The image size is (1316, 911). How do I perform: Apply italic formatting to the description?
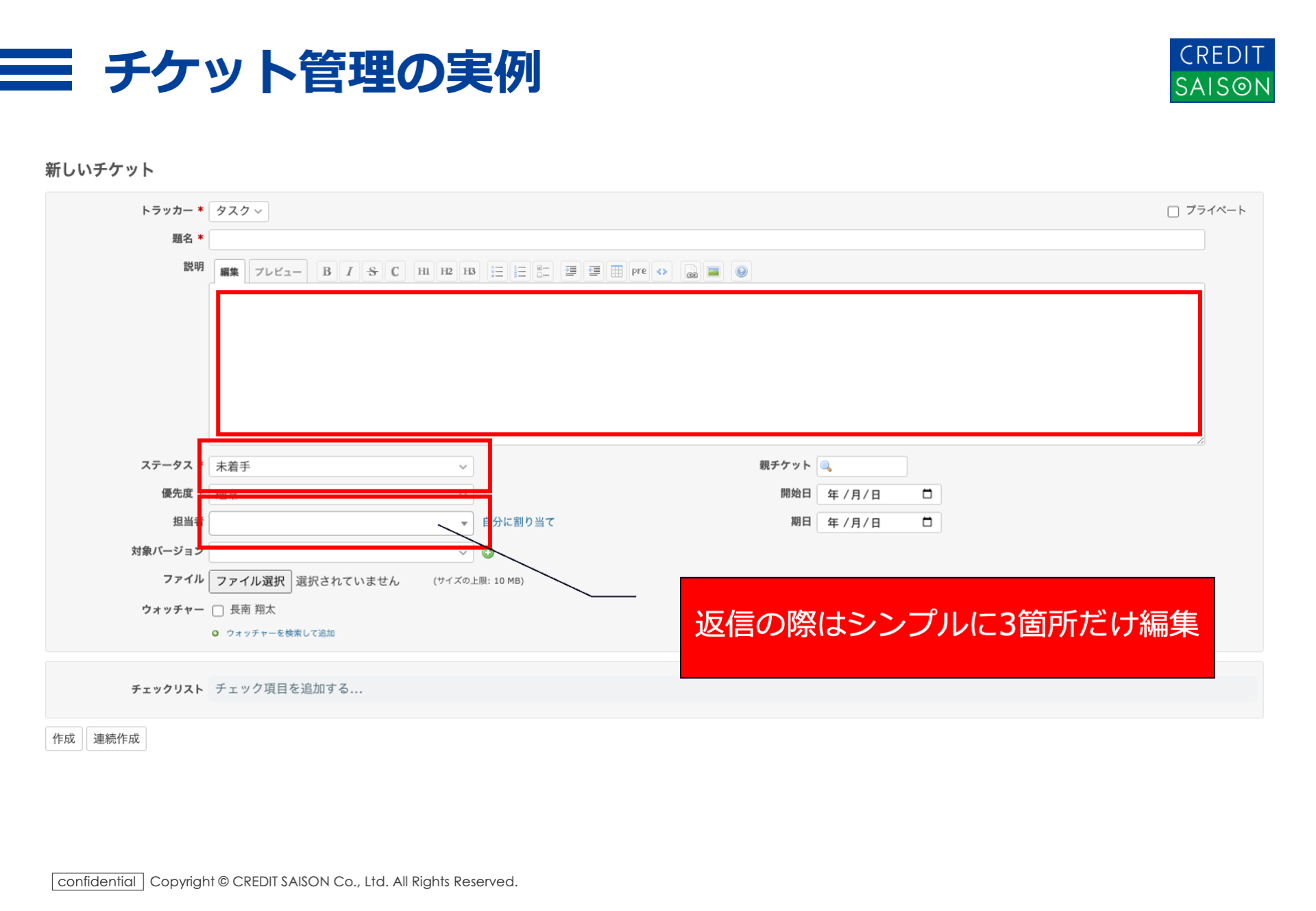coord(350,271)
